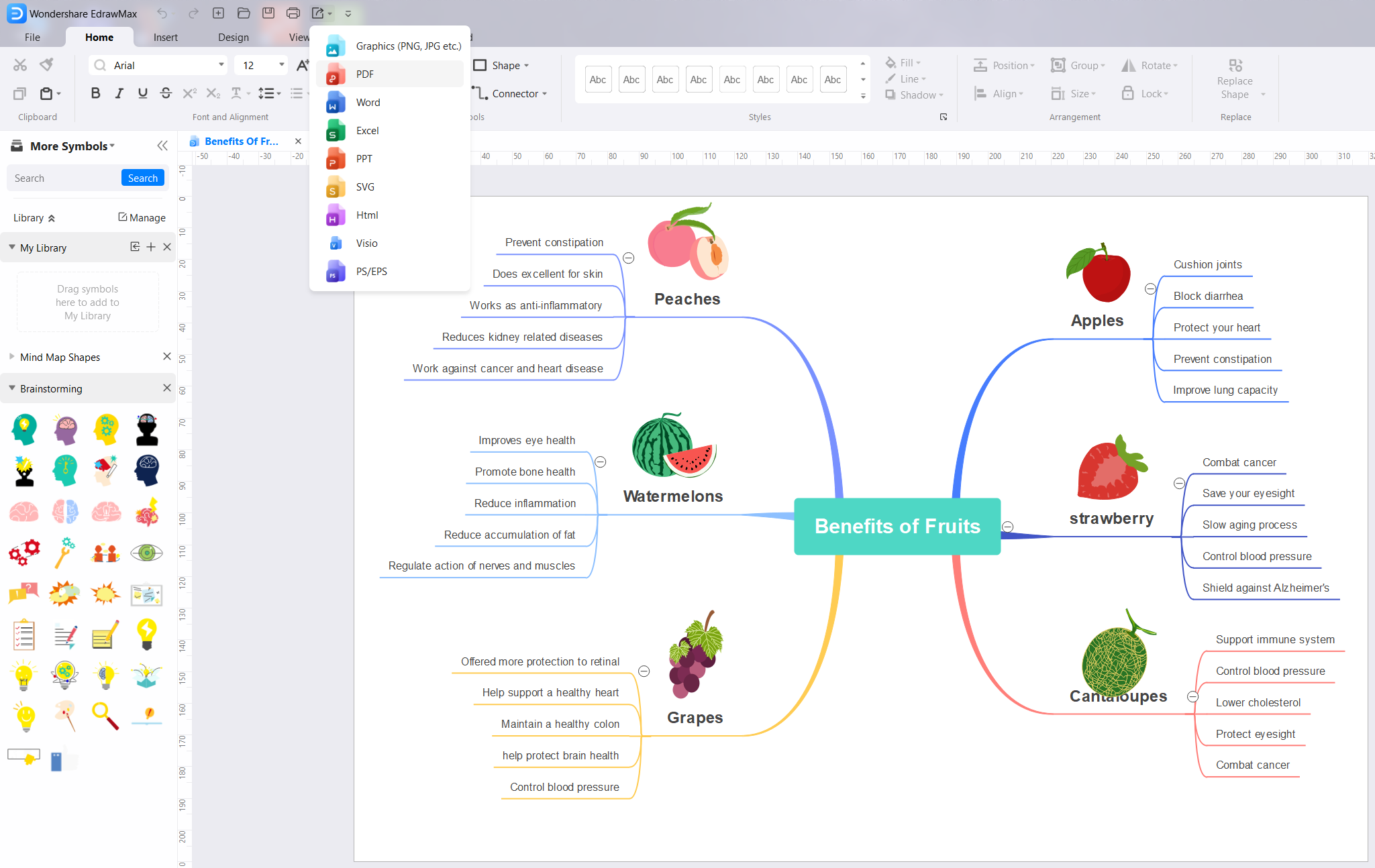
Task: Choose PDF from the export menu
Action: (365, 74)
